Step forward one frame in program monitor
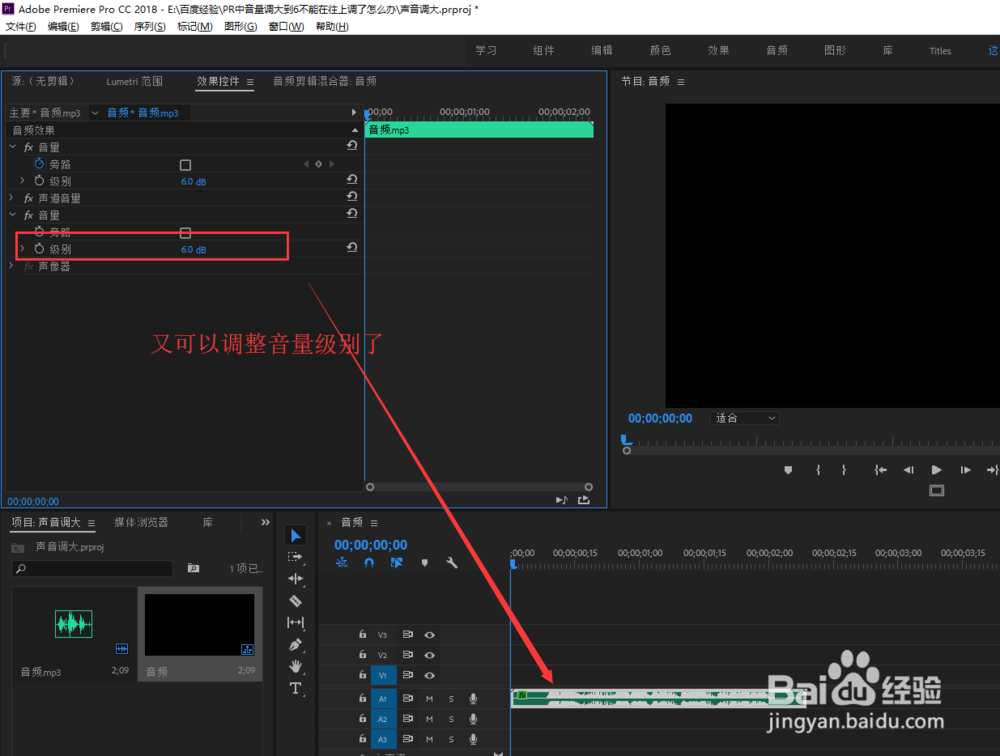 pos(965,470)
